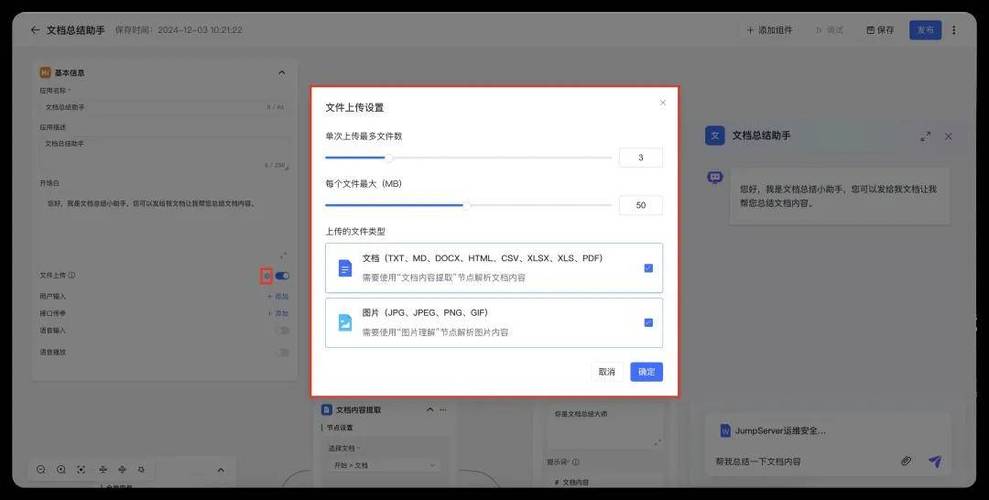Click the file upload settings gear icon

pos(267,275)
